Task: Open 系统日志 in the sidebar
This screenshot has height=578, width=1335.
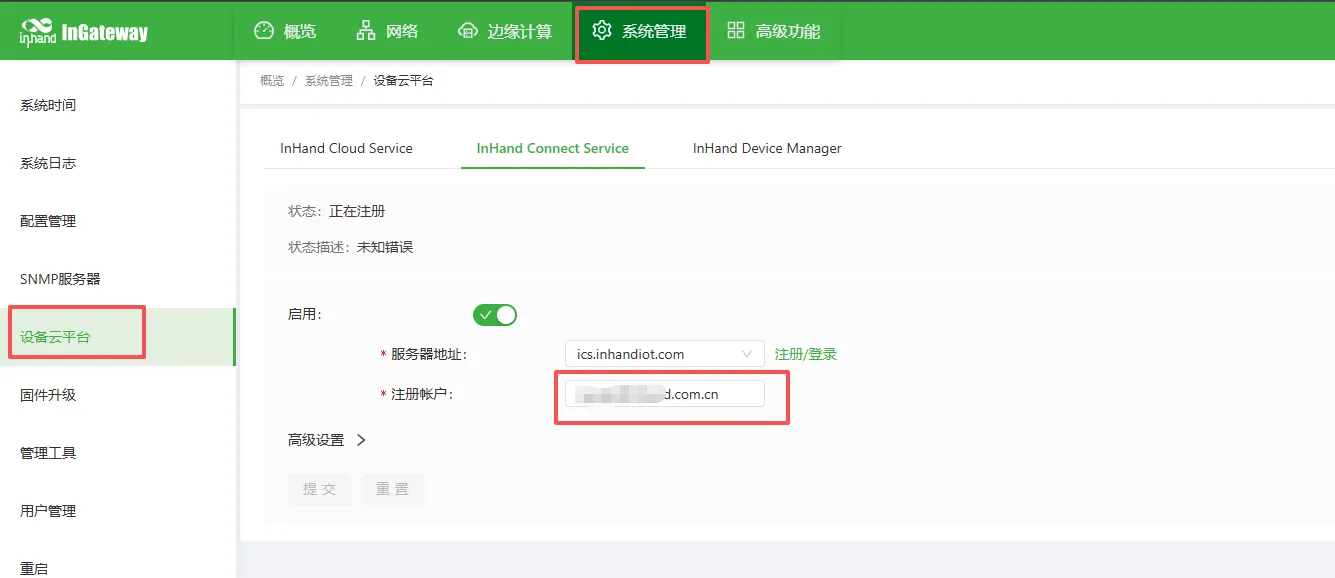Action: pyautogui.click(x=118, y=163)
